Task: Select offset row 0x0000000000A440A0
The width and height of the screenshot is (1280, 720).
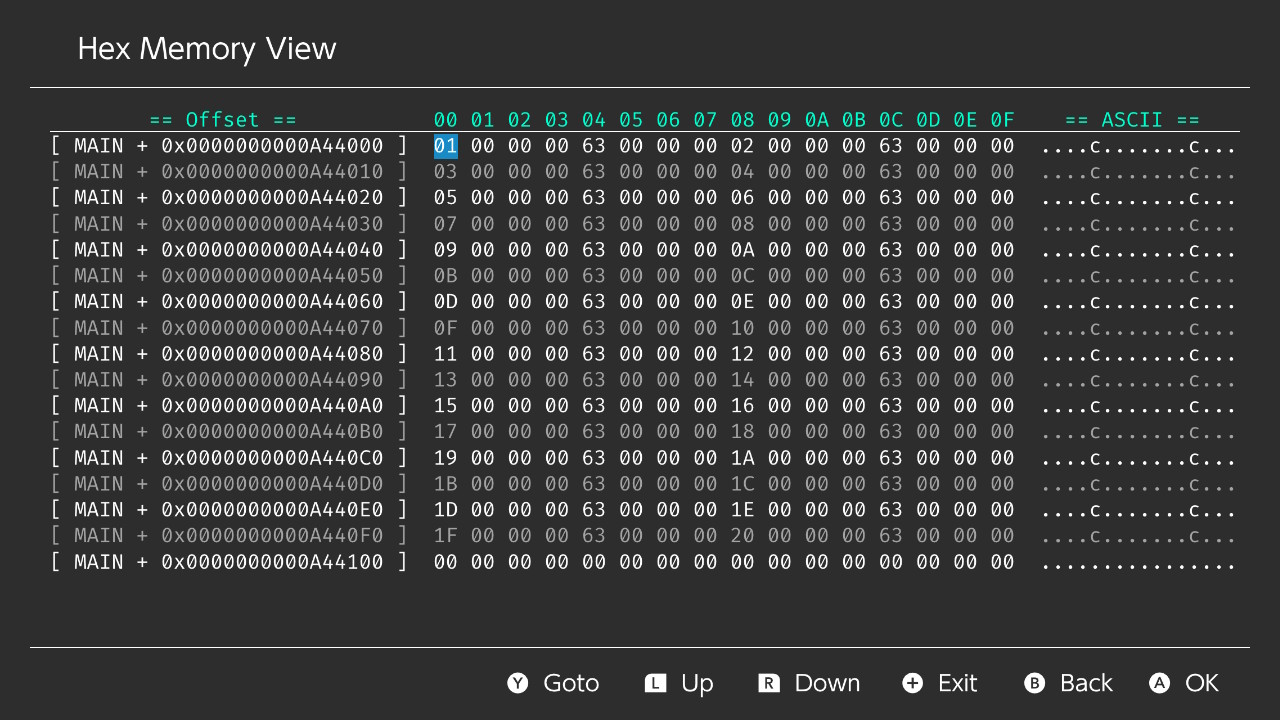Action: point(229,406)
